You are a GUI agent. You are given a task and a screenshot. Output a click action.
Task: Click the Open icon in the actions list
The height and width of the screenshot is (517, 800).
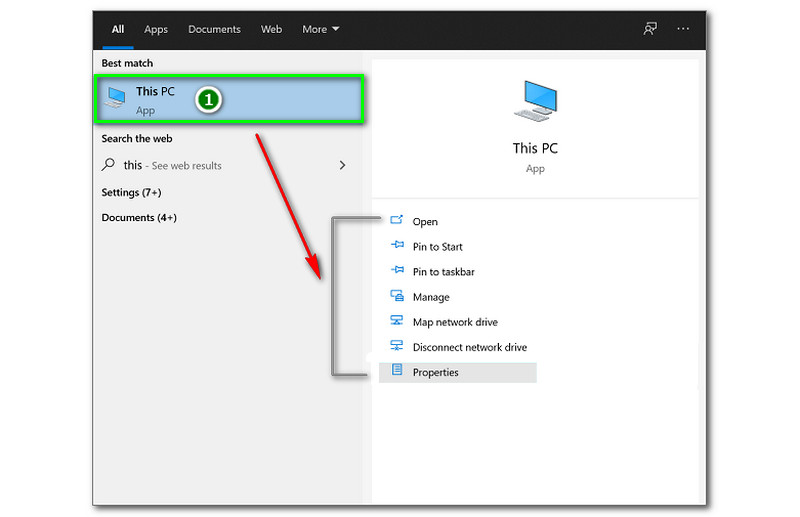click(x=396, y=221)
